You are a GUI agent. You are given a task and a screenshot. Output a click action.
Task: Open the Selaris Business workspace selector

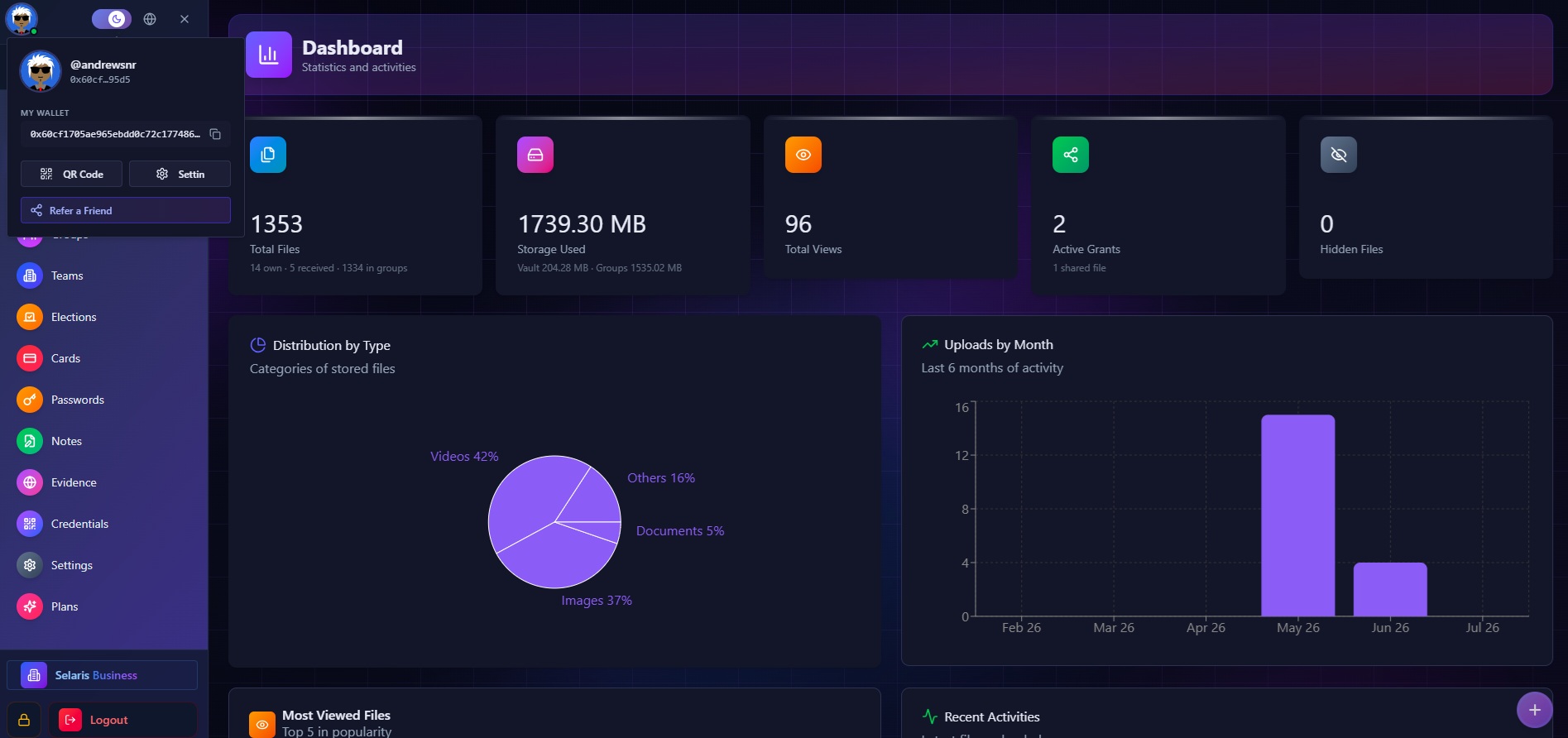[103, 675]
